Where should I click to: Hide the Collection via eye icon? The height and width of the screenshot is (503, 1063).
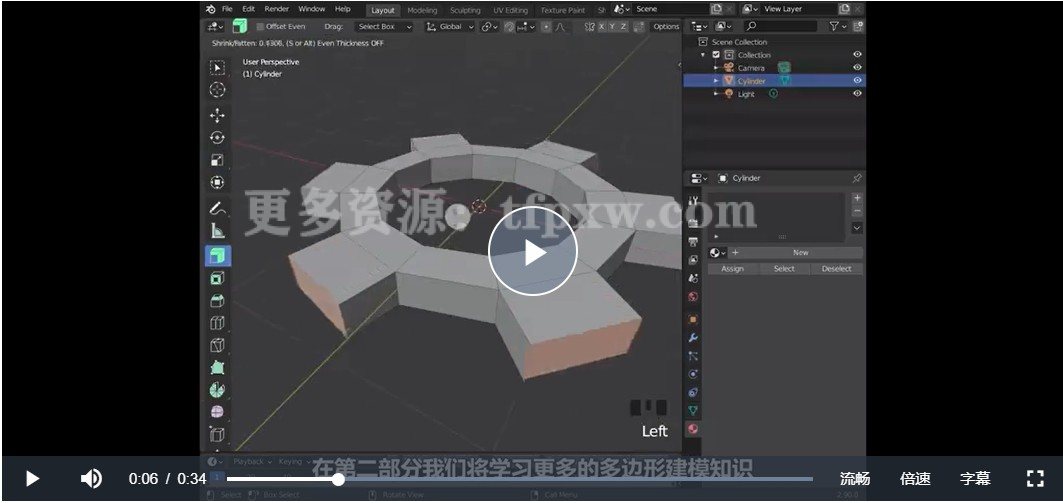coord(857,54)
